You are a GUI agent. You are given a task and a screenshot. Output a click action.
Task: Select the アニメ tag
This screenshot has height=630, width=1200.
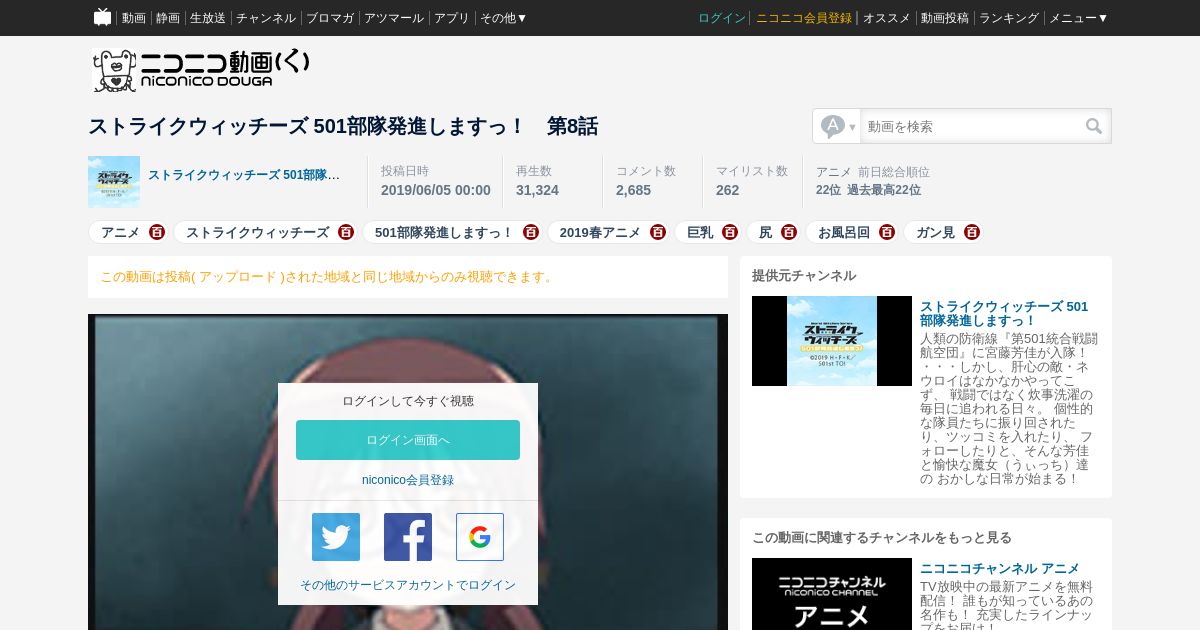pyautogui.click(x=120, y=232)
